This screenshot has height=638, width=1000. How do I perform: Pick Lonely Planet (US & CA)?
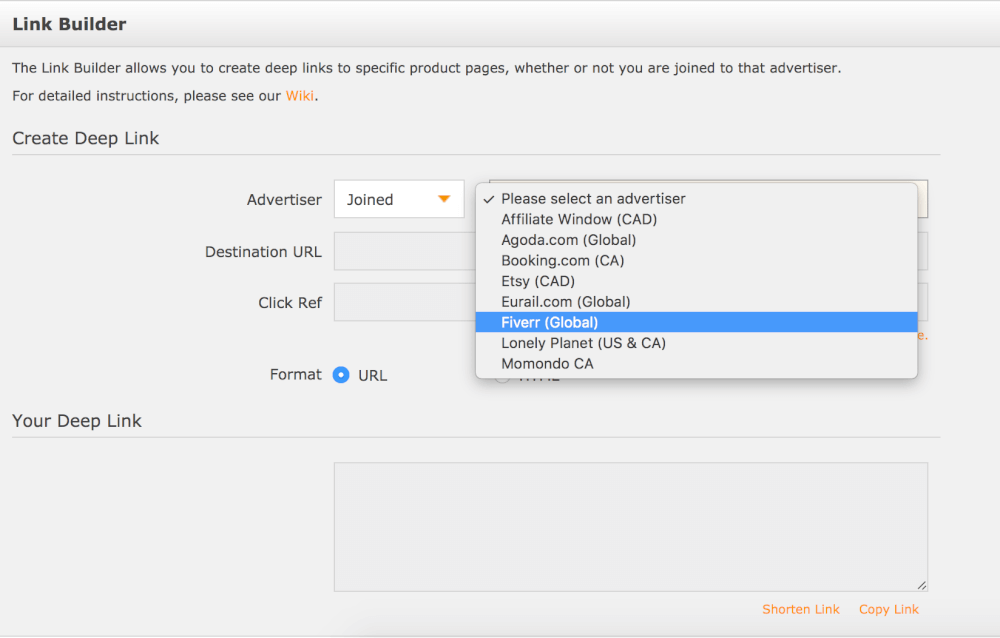696,343
